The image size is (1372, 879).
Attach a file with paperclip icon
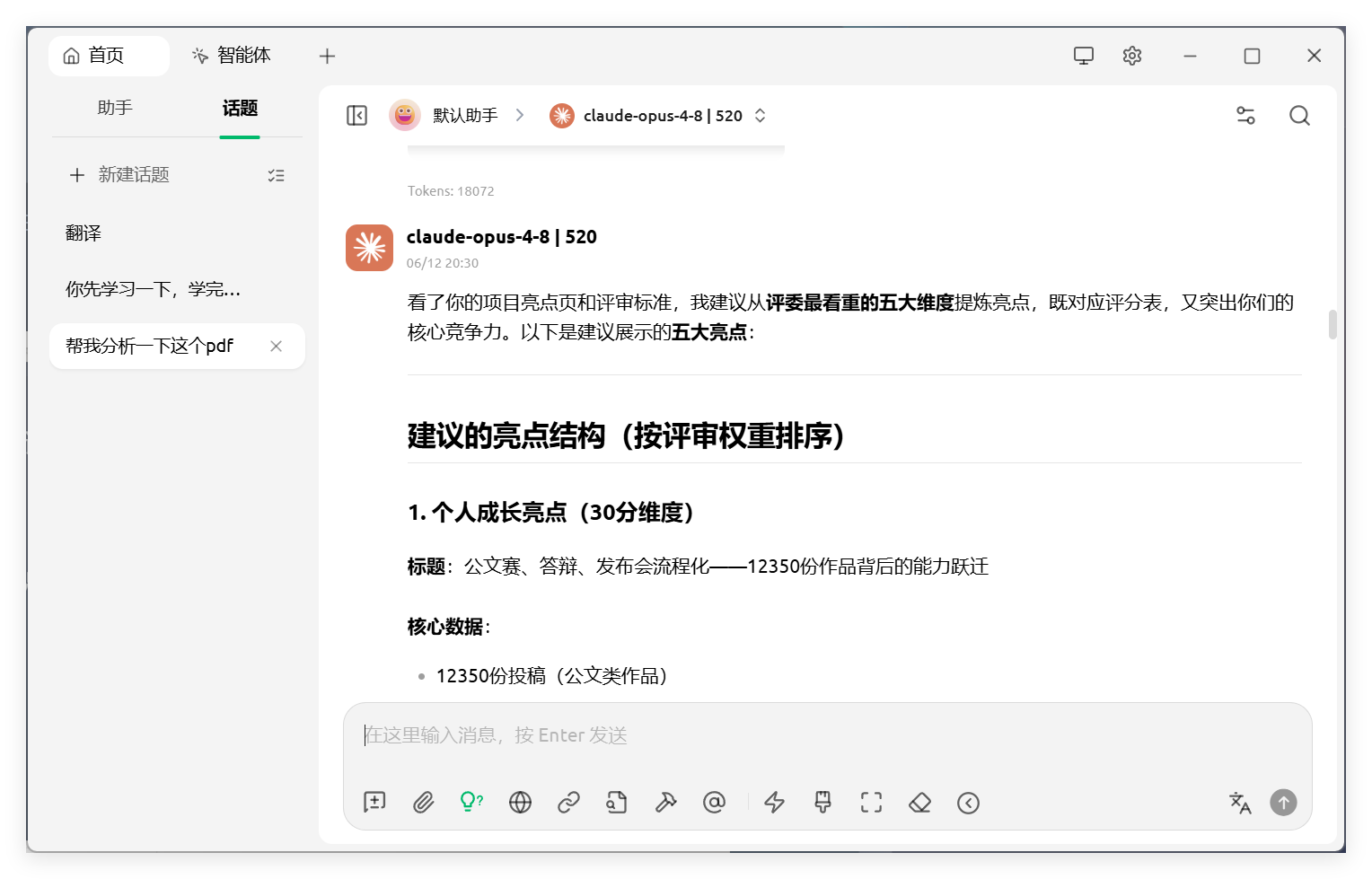[x=423, y=803]
